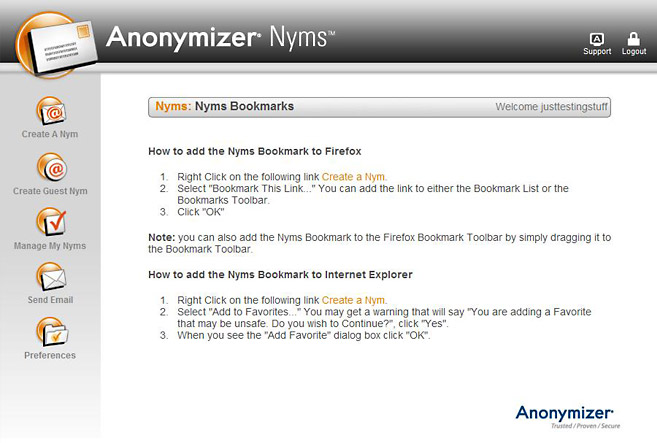Click the "Logout" text label in header
The image size is (657, 443).
point(634,52)
